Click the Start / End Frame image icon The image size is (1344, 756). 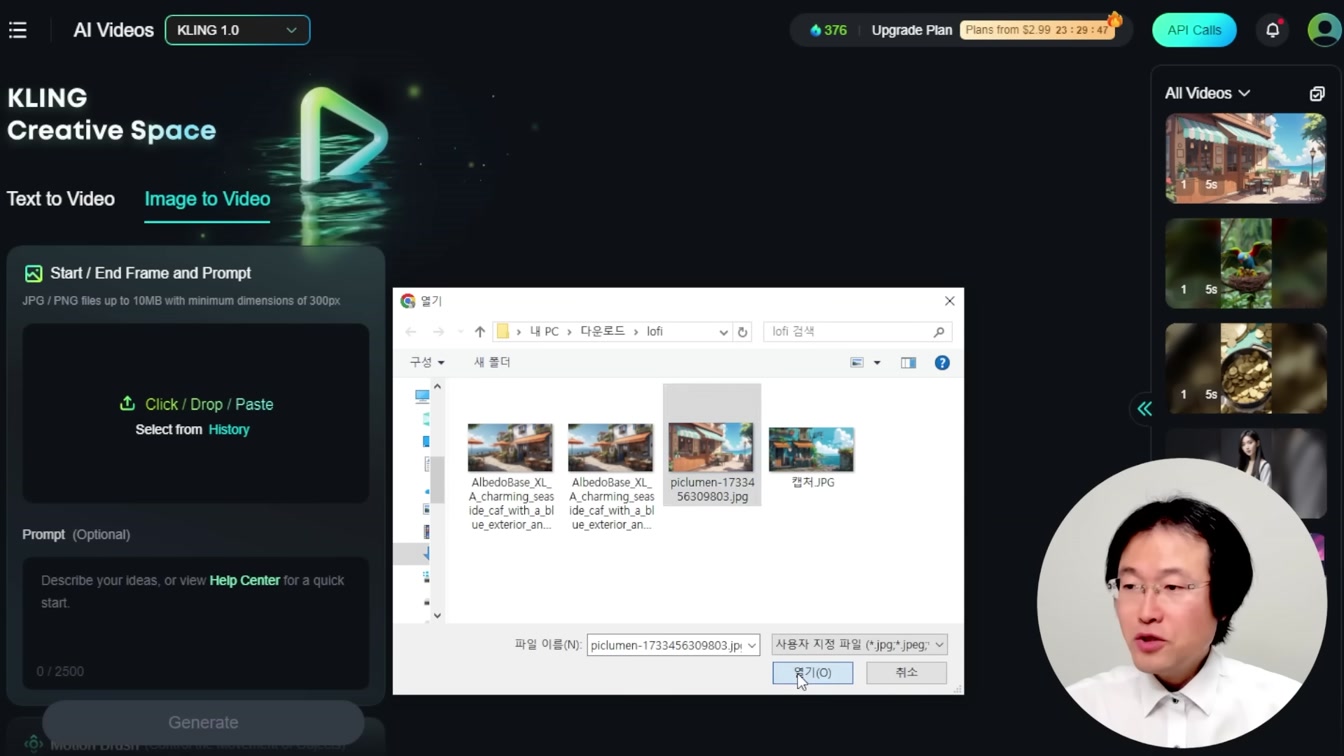[x=33, y=273]
